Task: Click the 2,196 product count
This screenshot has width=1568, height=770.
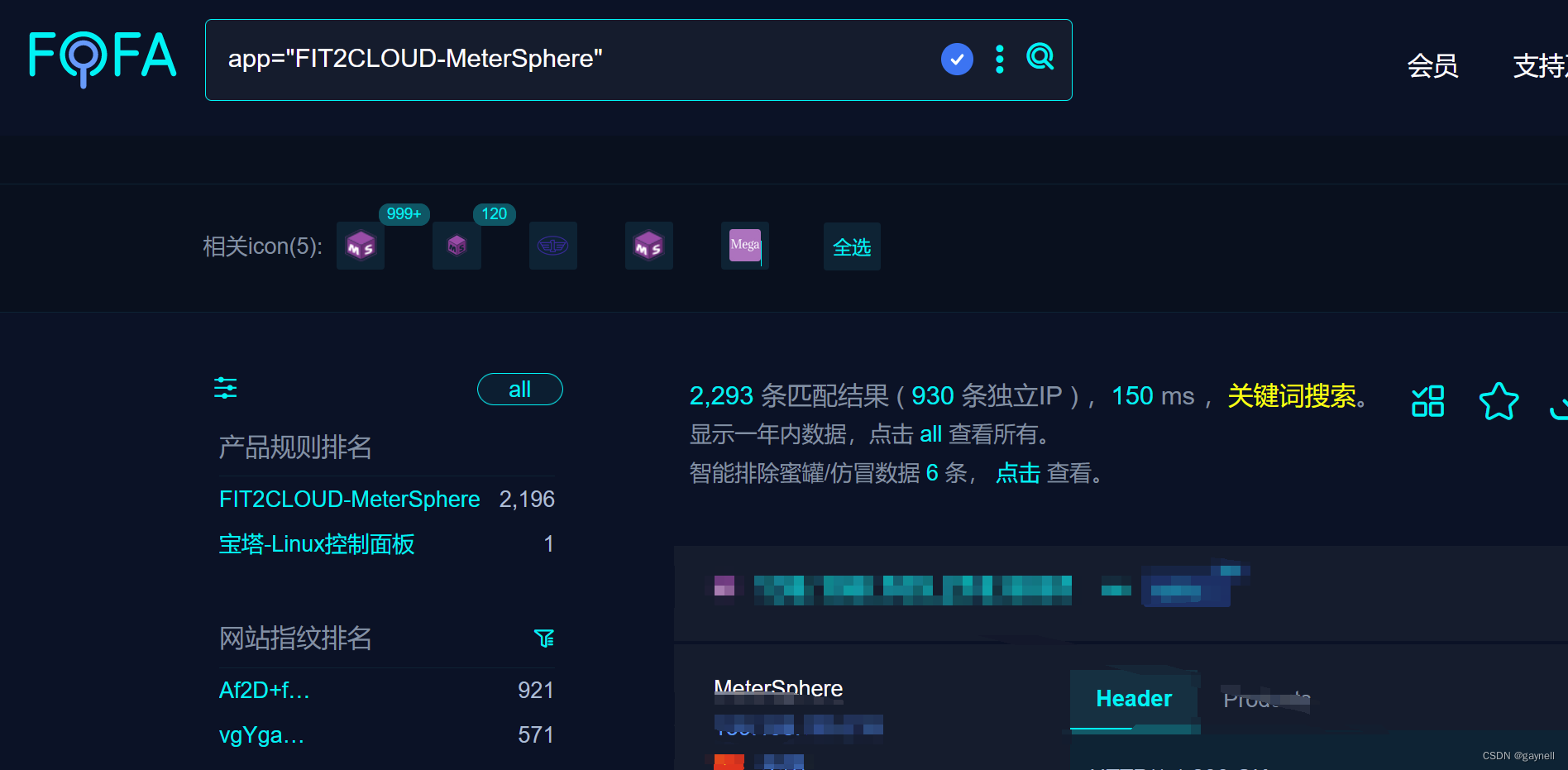Action: coord(527,500)
